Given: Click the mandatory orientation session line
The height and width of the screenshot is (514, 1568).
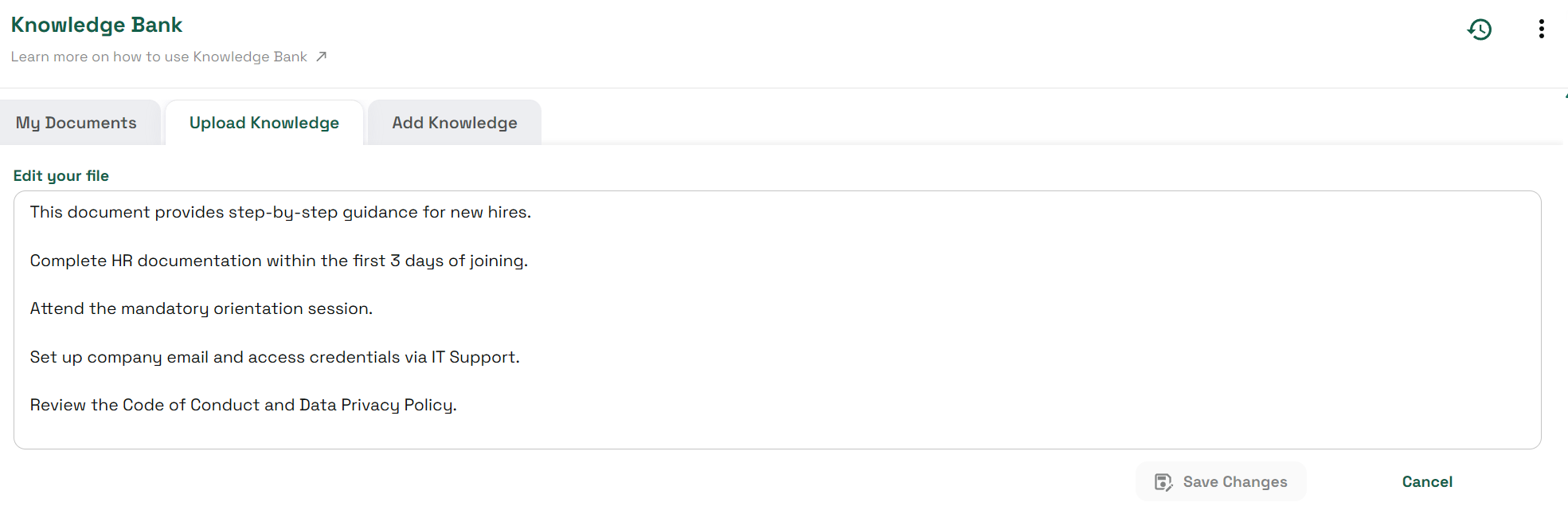Looking at the screenshot, I should click(201, 308).
